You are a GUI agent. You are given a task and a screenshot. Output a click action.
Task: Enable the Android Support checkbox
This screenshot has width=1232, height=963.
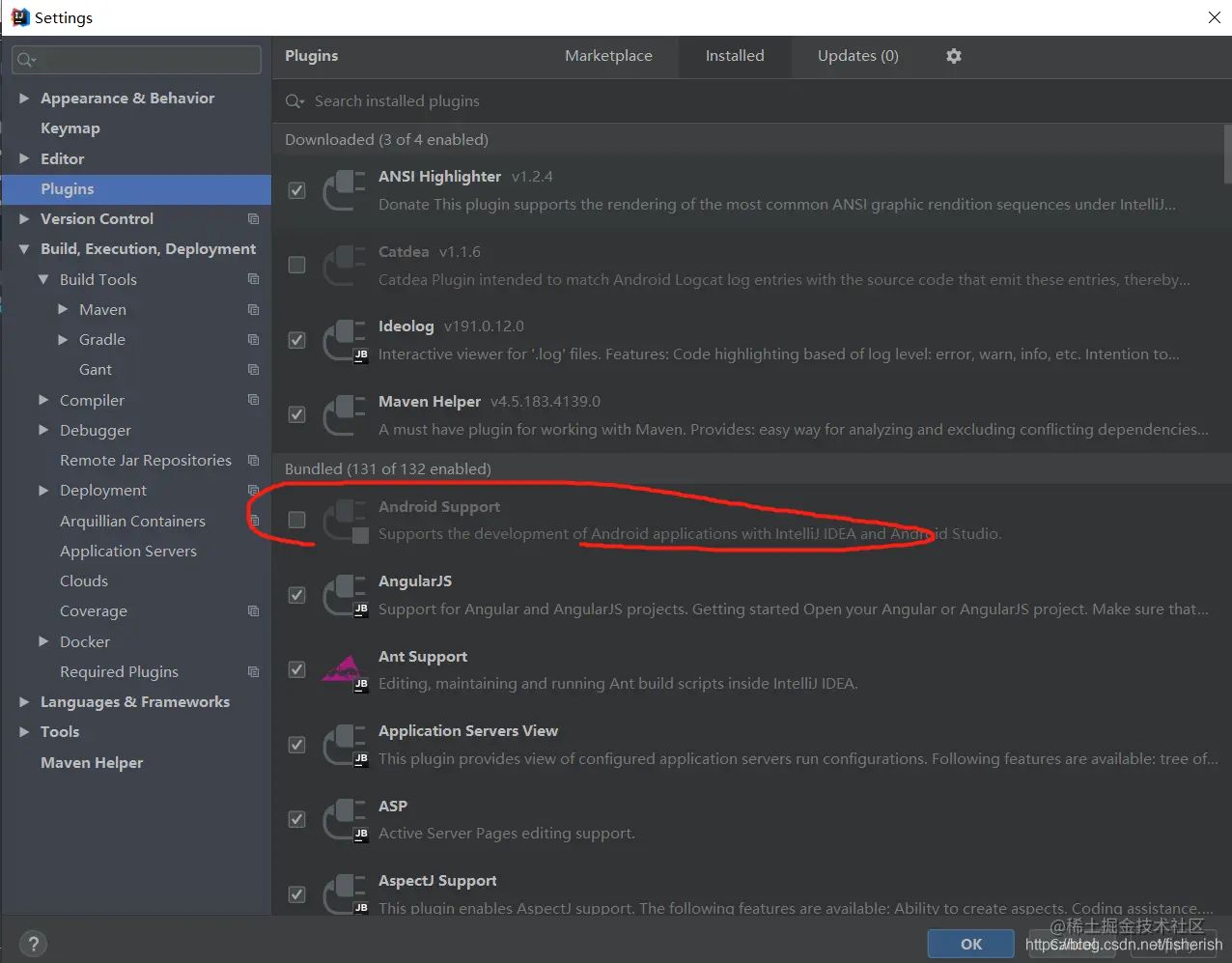click(x=297, y=520)
